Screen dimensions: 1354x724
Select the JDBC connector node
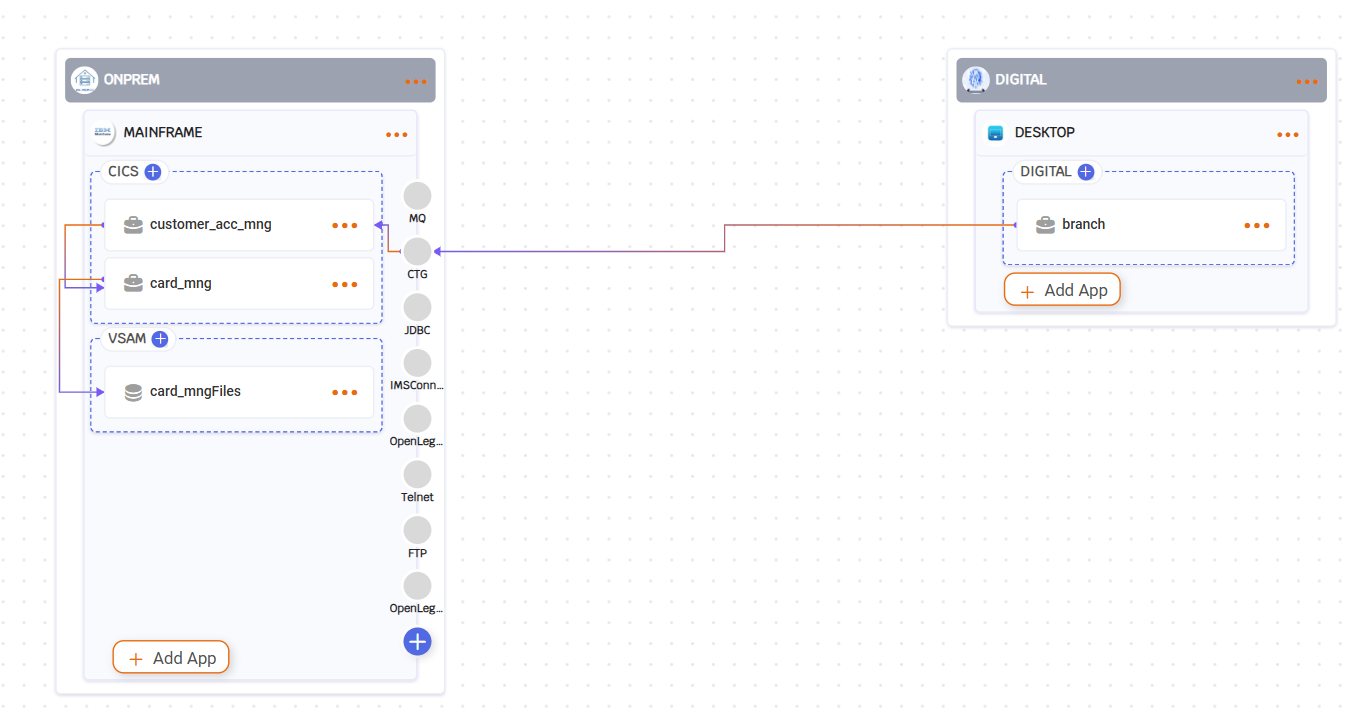[417, 308]
